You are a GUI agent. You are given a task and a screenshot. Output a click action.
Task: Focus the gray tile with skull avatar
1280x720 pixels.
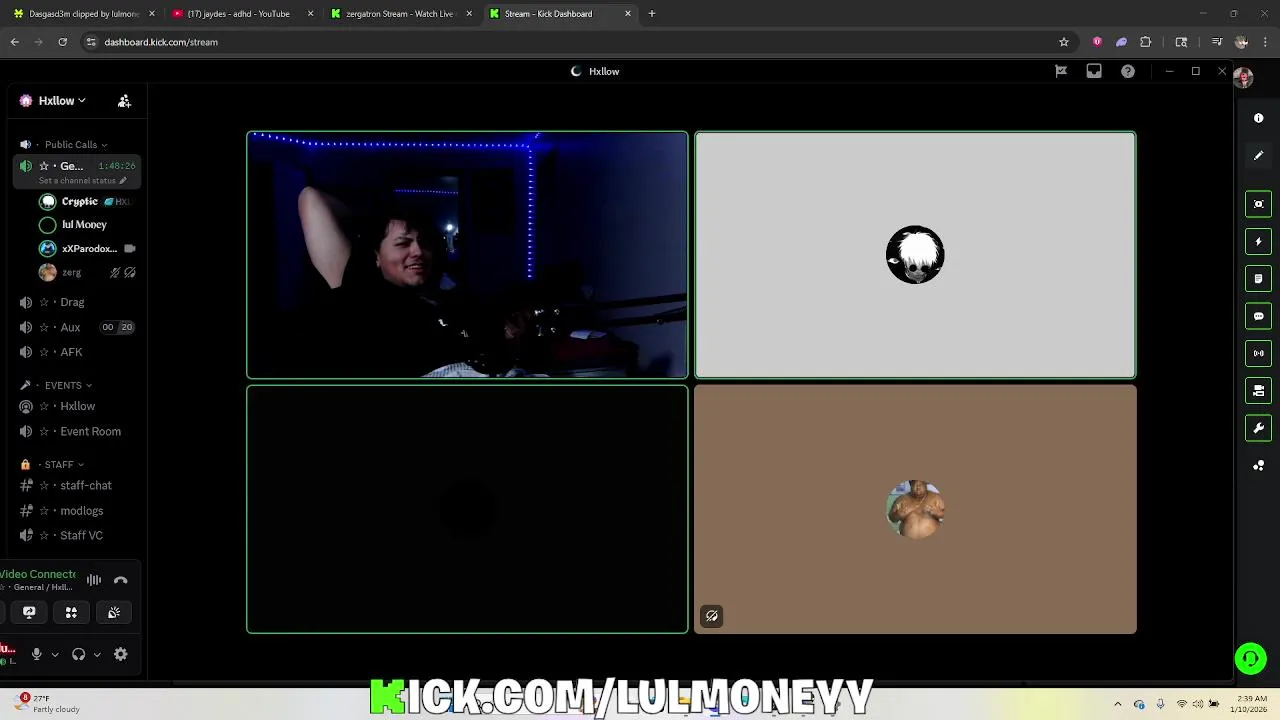point(915,255)
